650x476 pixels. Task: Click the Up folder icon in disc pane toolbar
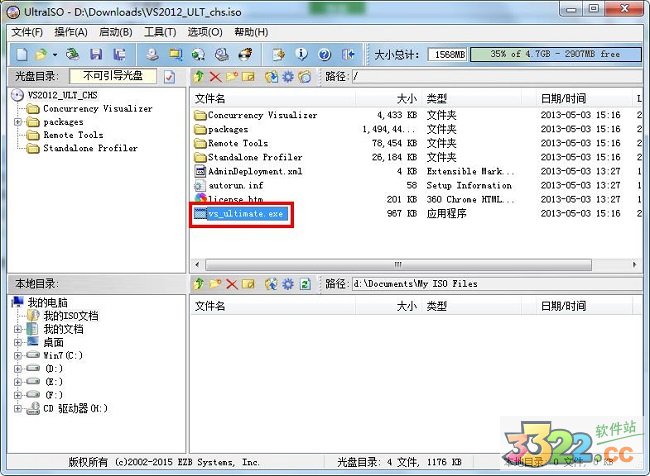click(199, 76)
